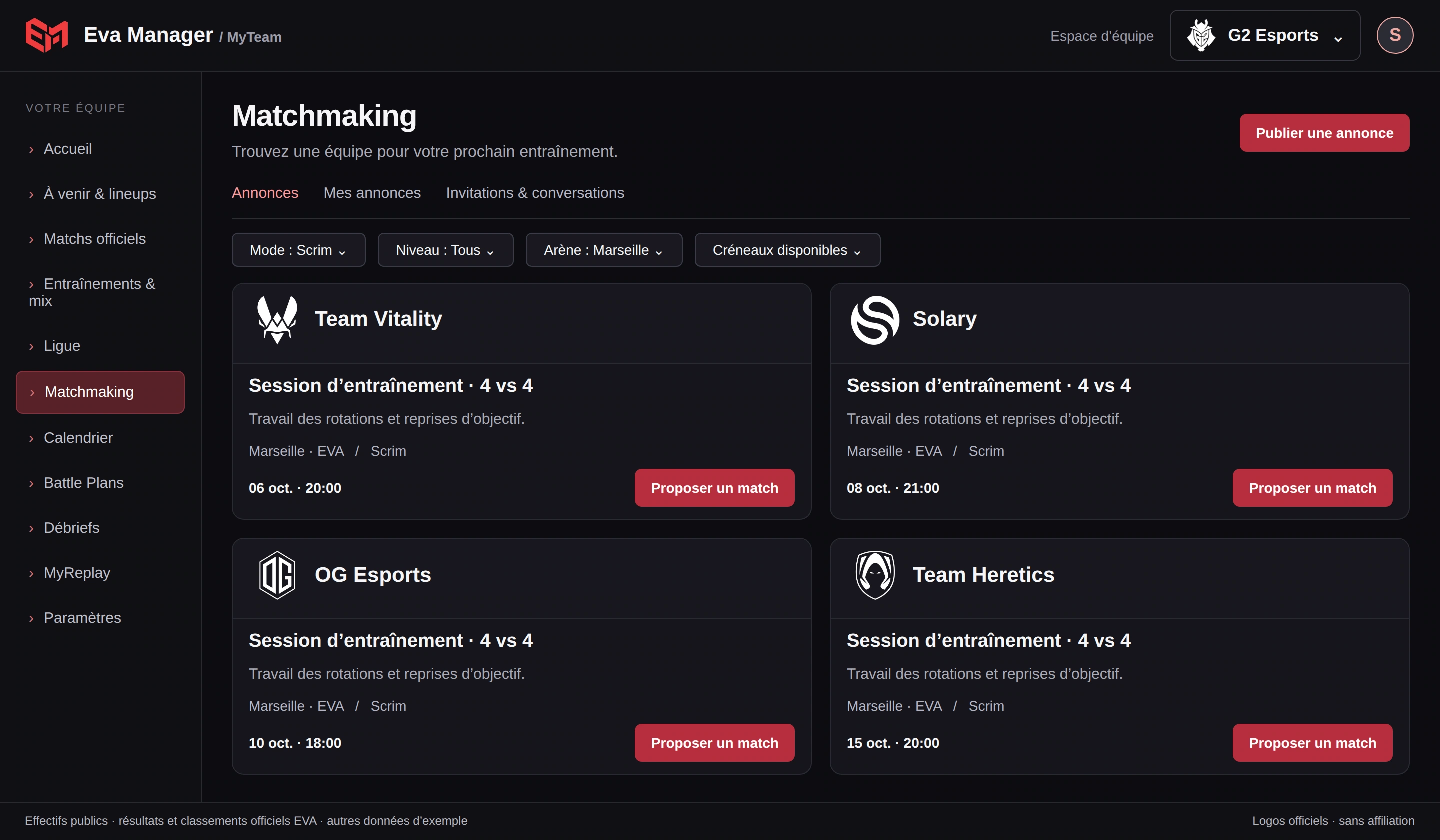
Task: Expand the Mode : Scrim filter
Action: (x=298, y=250)
